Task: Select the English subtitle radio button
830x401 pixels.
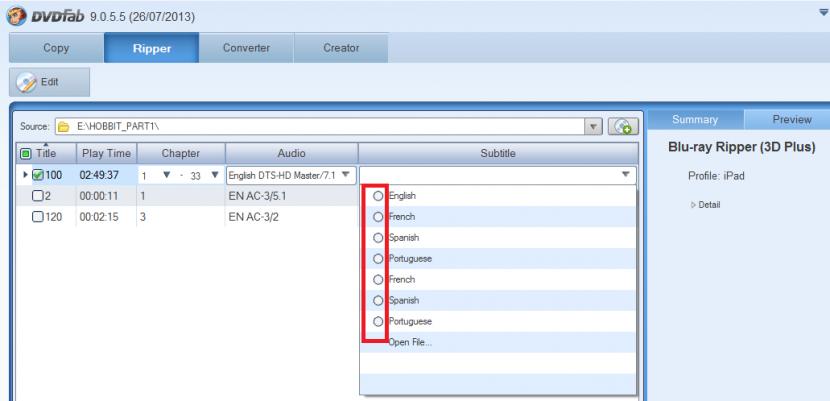Action: coord(377,197)
